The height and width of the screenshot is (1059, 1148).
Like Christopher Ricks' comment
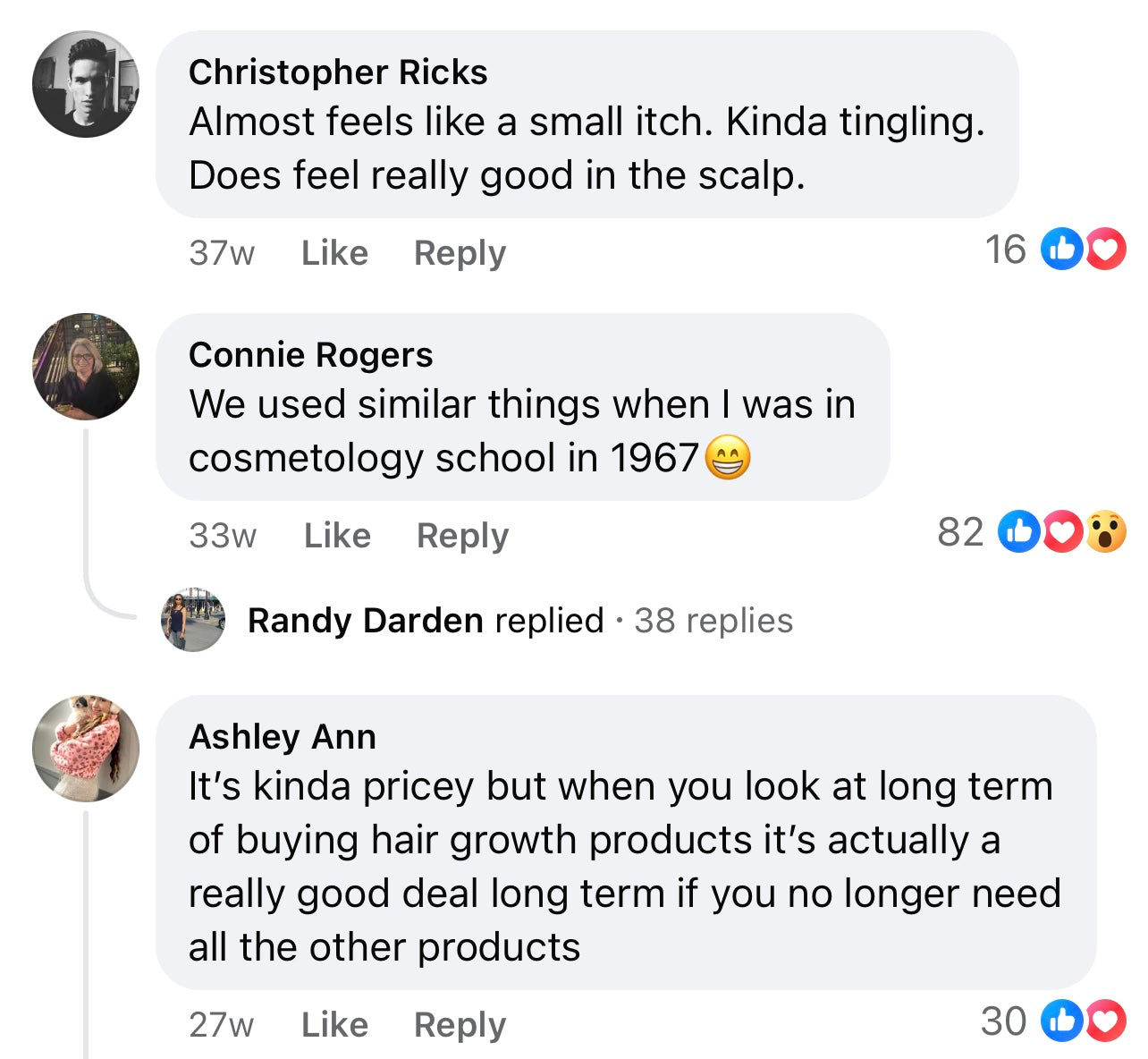click(334, 253)
